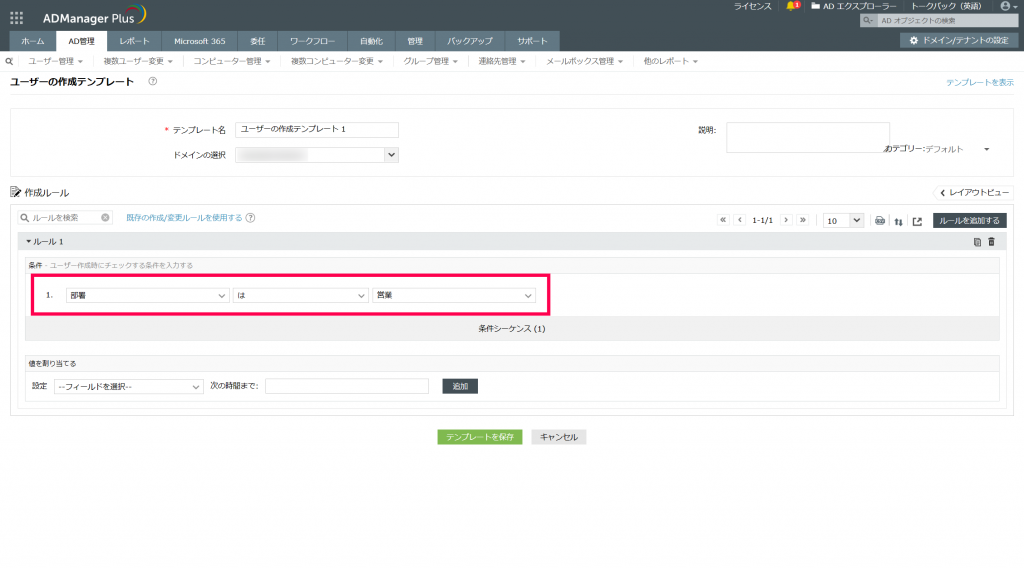Click the テンプレートを保存 button
The width and height of the screenshot is (1024, 568).
coord(480,437)
